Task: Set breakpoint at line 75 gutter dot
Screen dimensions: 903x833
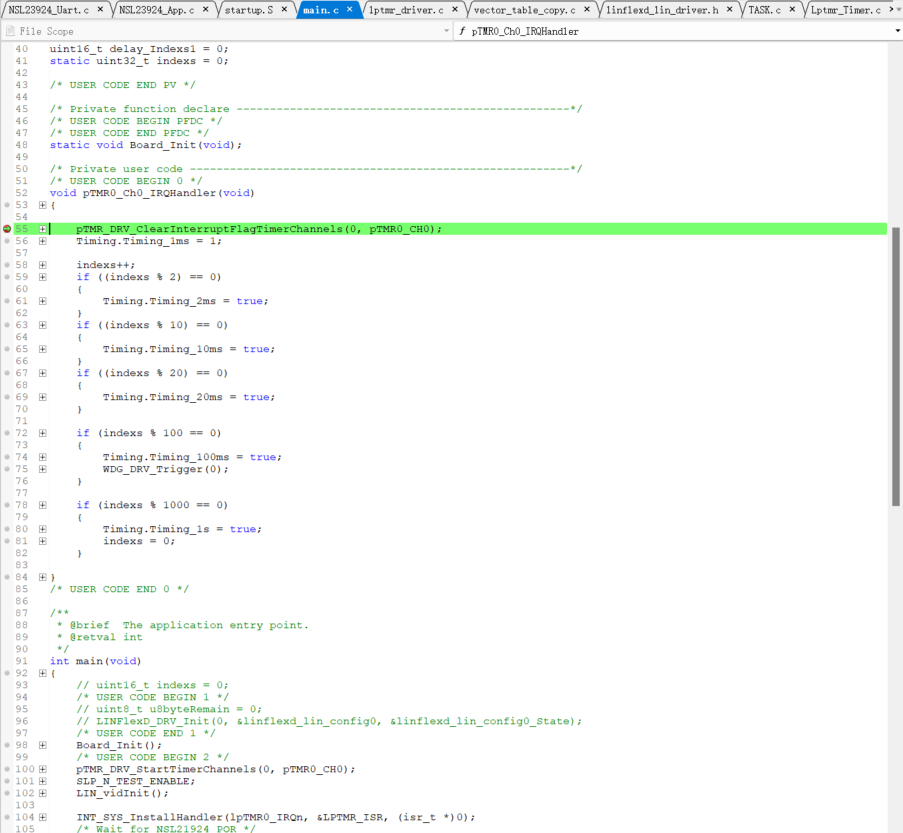Action: tap(7, 469)
